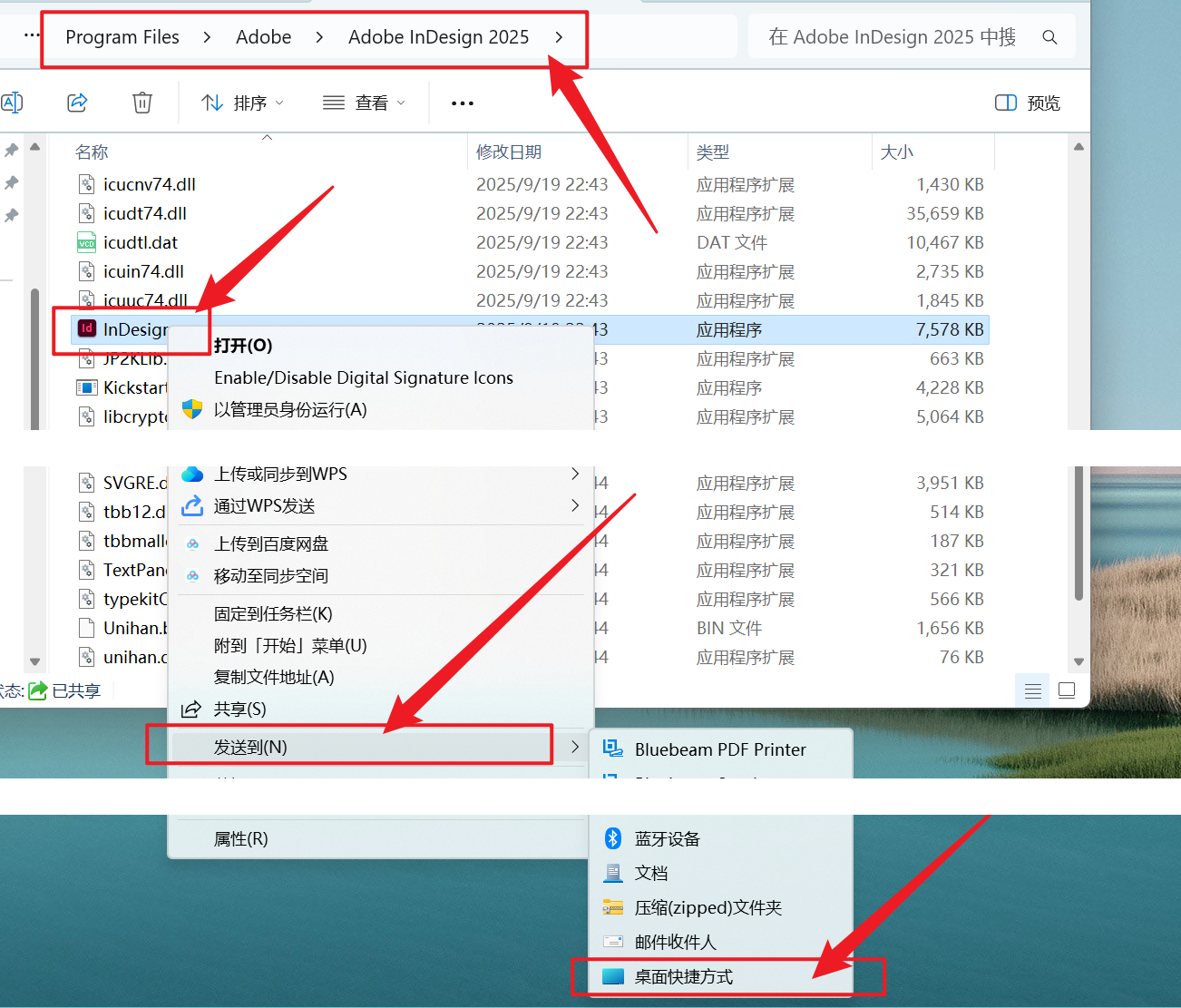Viewport: 1181px width, 1008px height.
Task: Open 上传或同步到WPS submenu
Action: point(381,475)
